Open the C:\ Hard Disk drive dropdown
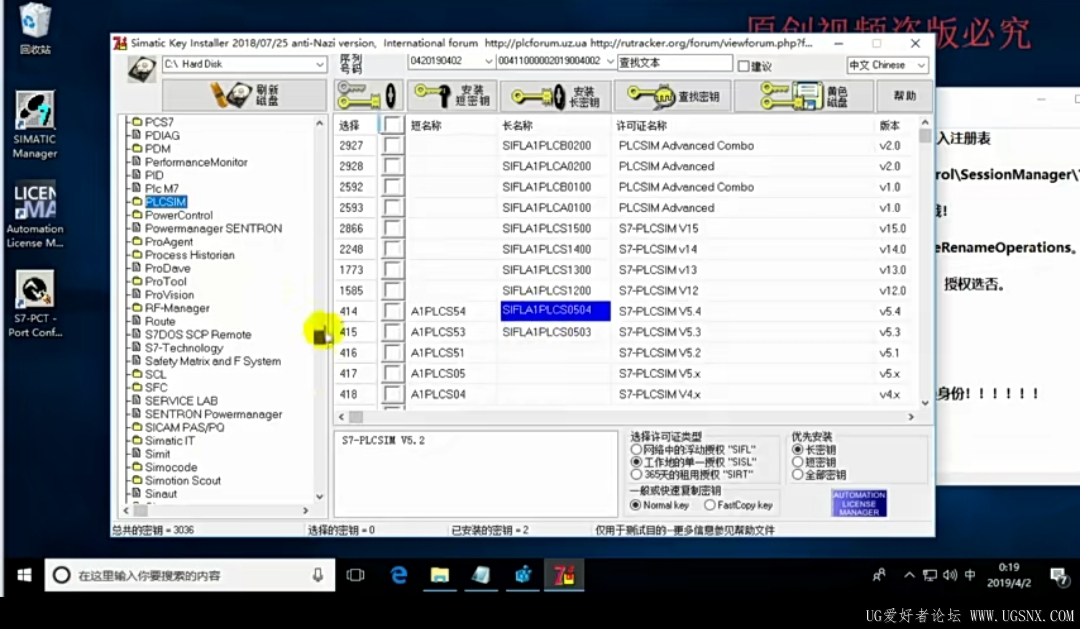1080x629 pixels. pos(244,64)
